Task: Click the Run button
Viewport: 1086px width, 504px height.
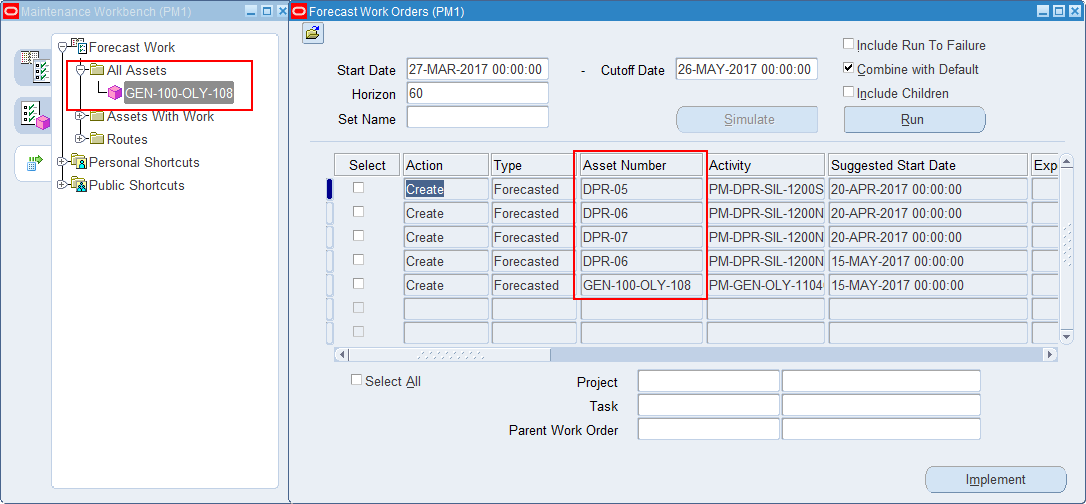Action: point(914,119)
